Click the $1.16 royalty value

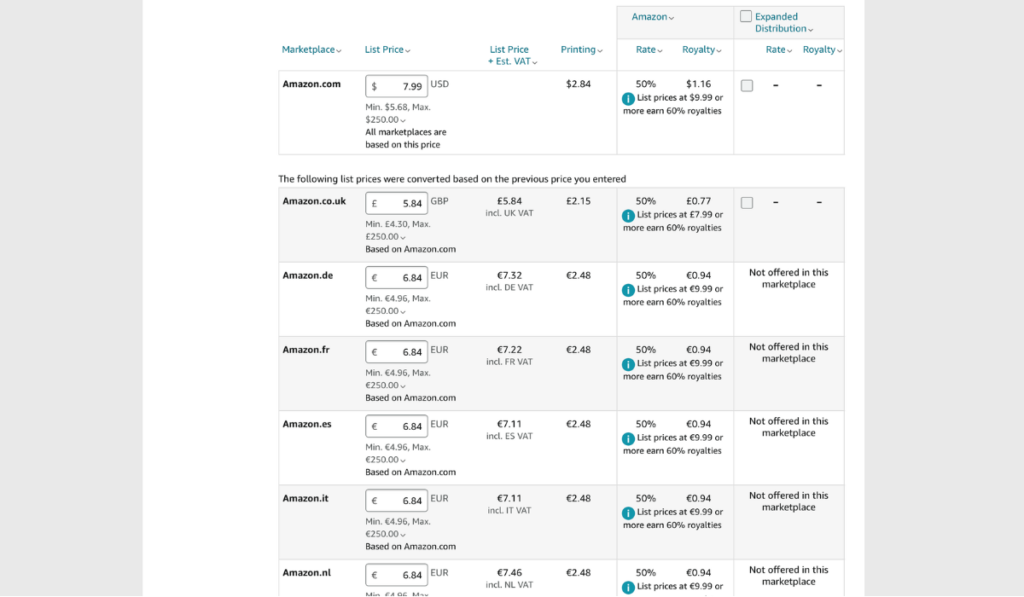coord(698,84)
